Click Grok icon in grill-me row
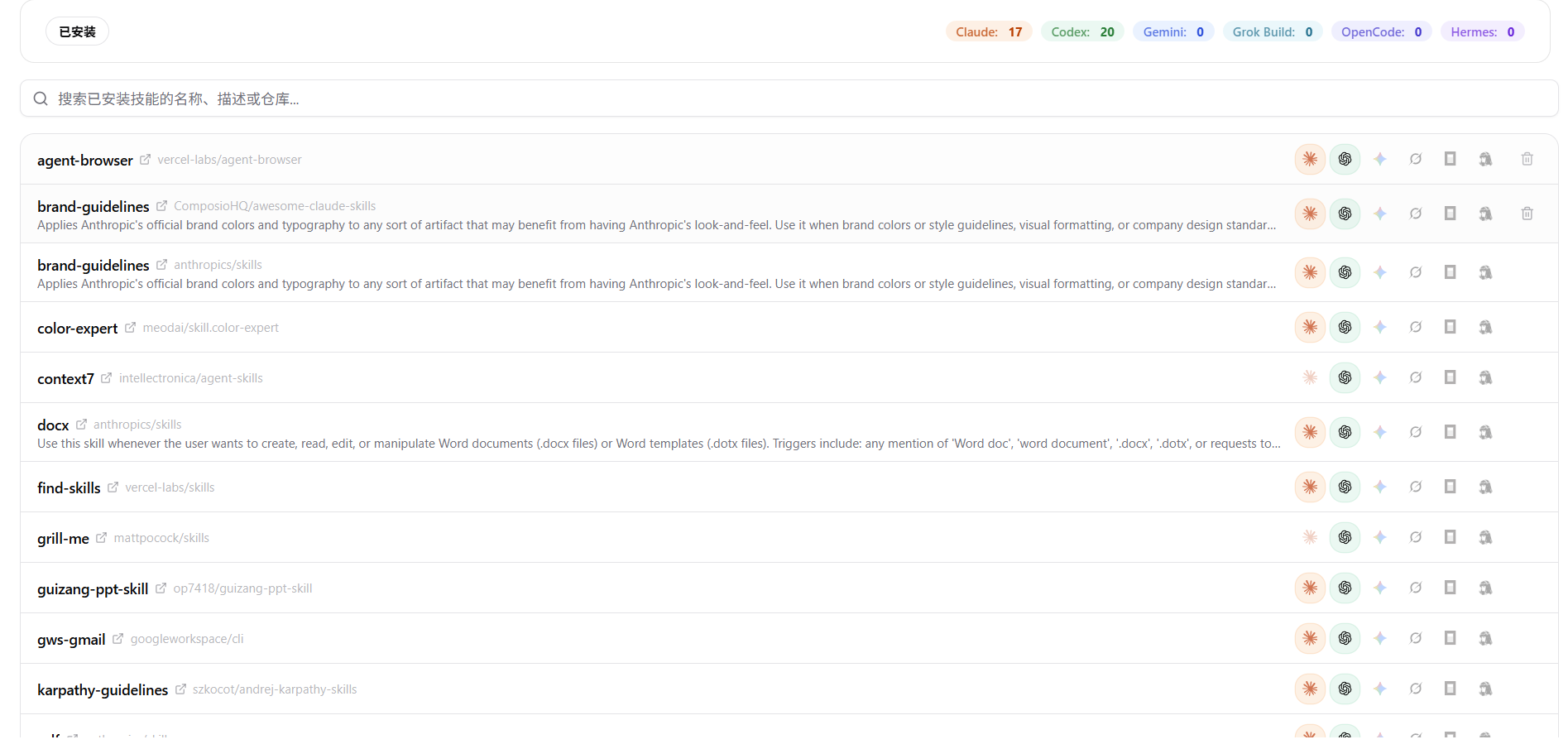Image resolution: width=1568 pixels, height=749 pixels. [1416, 537]
